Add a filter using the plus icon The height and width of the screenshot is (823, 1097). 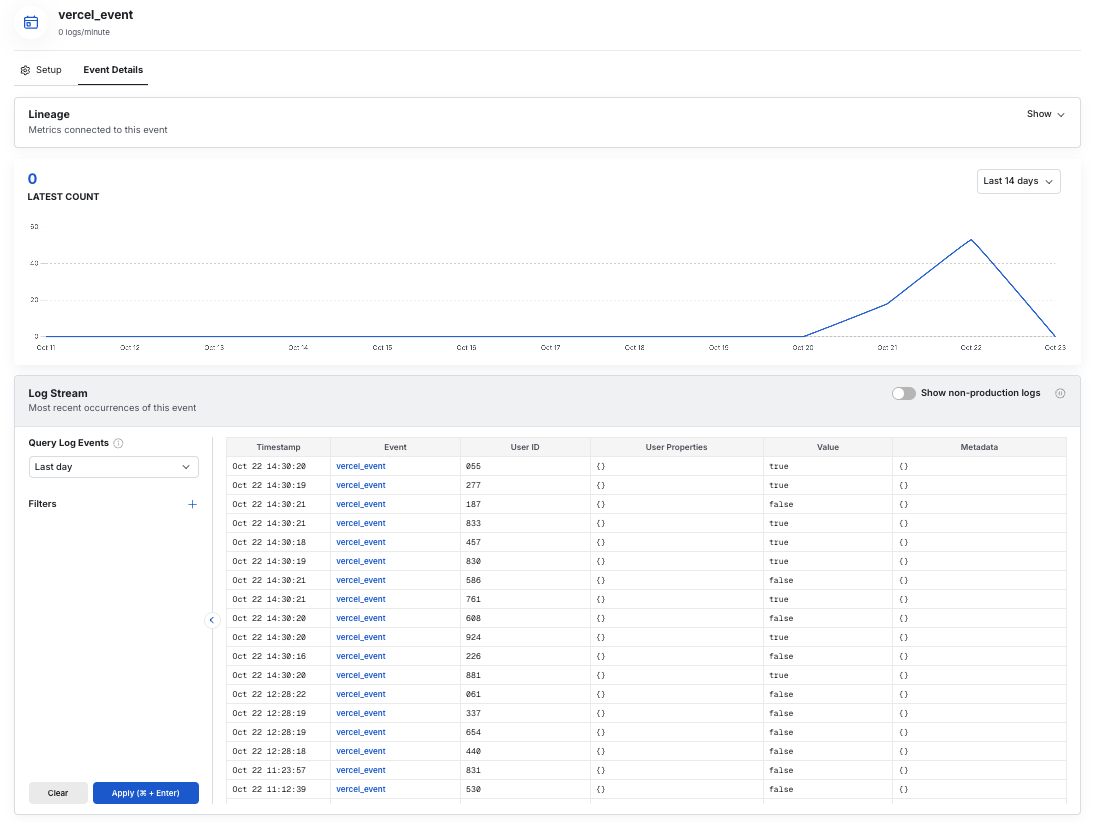click(x=192, y=504)
